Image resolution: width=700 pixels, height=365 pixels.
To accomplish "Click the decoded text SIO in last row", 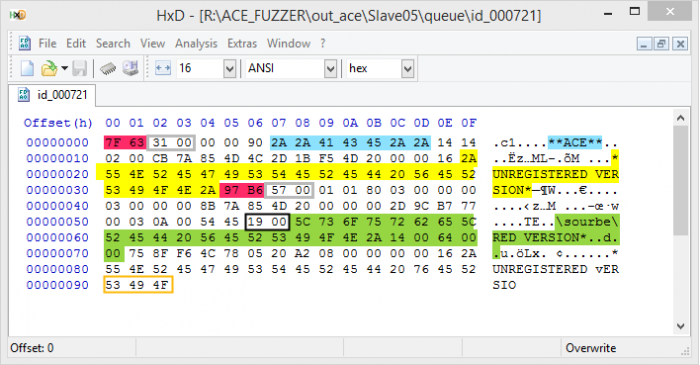I will [504, 285].
